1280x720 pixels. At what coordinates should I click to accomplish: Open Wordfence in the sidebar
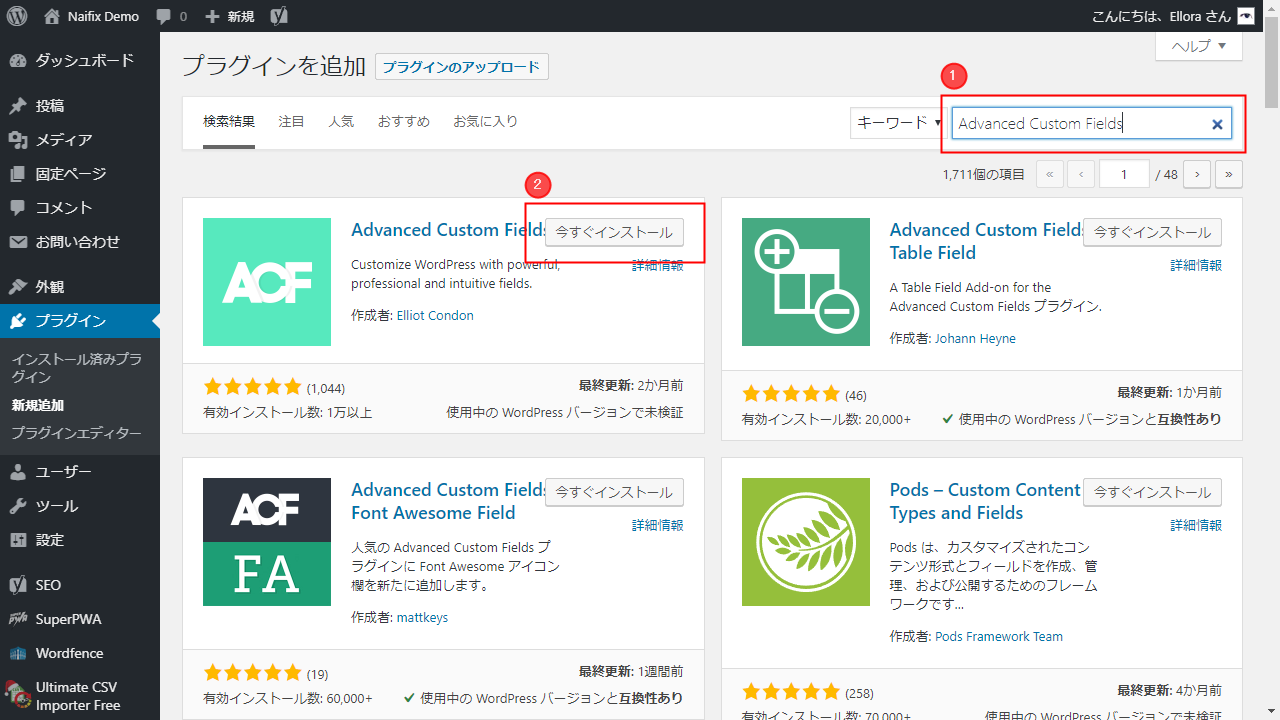pyautogui.click(x=80, y=653)
